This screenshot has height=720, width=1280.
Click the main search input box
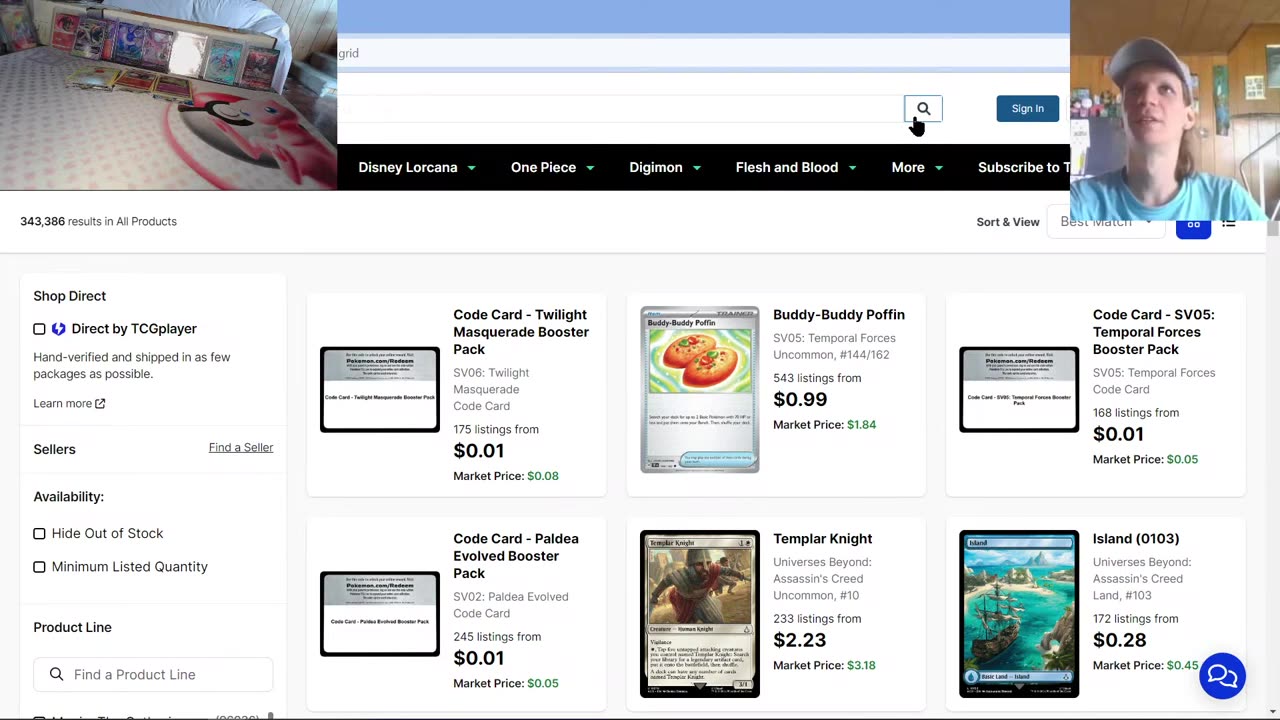click(x=620, y=108)
